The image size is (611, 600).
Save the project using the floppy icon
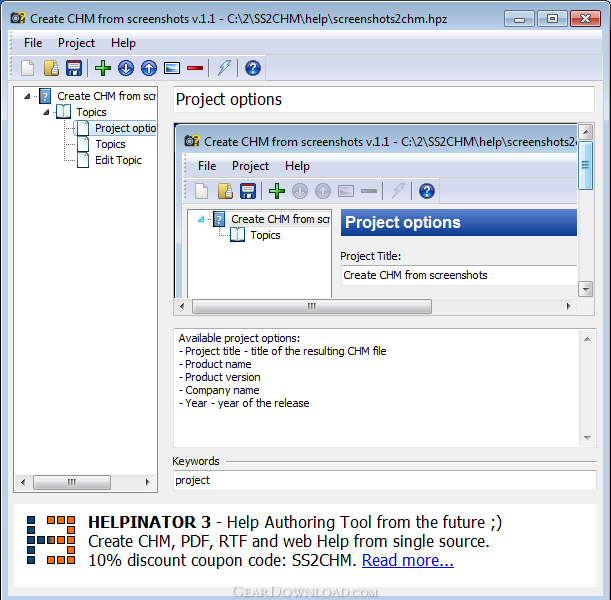pos(74,68)
